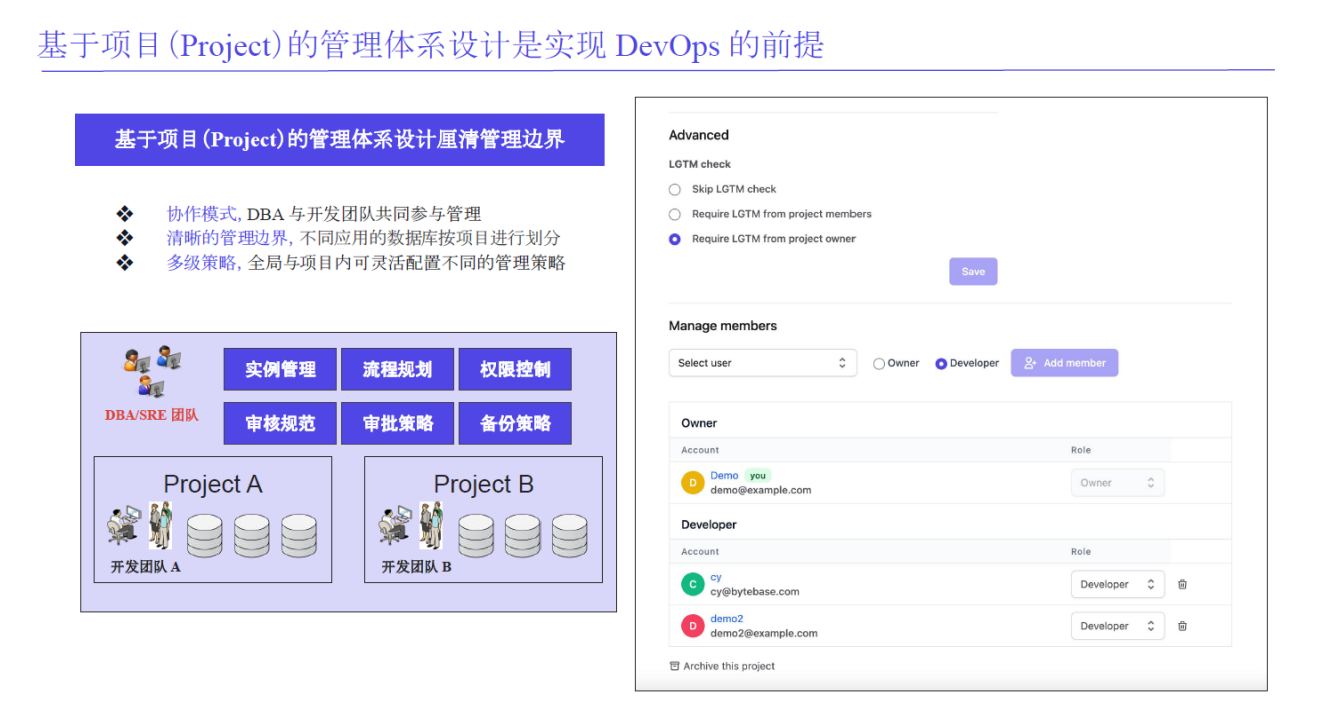Click the Manage members heading
Image resolution: width=1330 pixels, height=720 pixels.
[x=723, y=326]
